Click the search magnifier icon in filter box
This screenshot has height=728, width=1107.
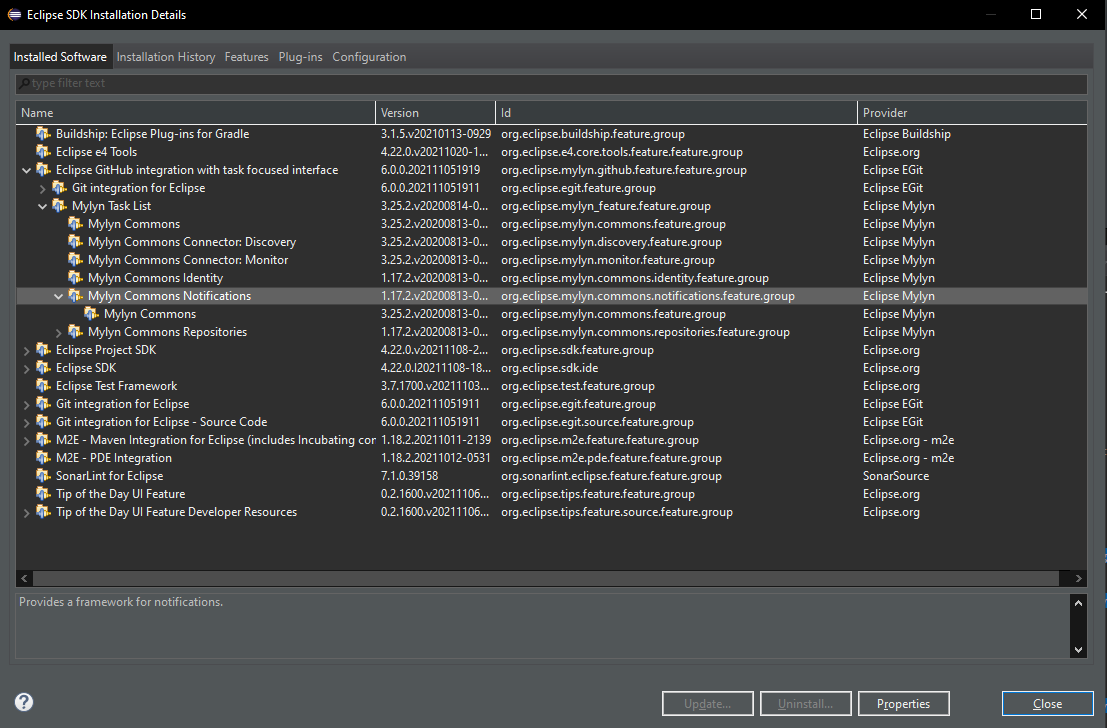coord(24,83)
